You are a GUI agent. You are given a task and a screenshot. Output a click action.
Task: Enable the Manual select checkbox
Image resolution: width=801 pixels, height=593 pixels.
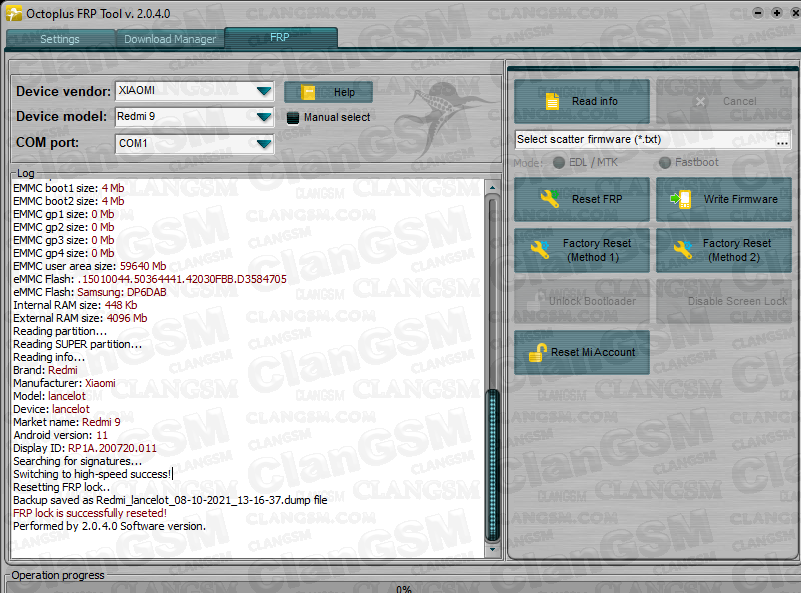click(x=293, y=117)
